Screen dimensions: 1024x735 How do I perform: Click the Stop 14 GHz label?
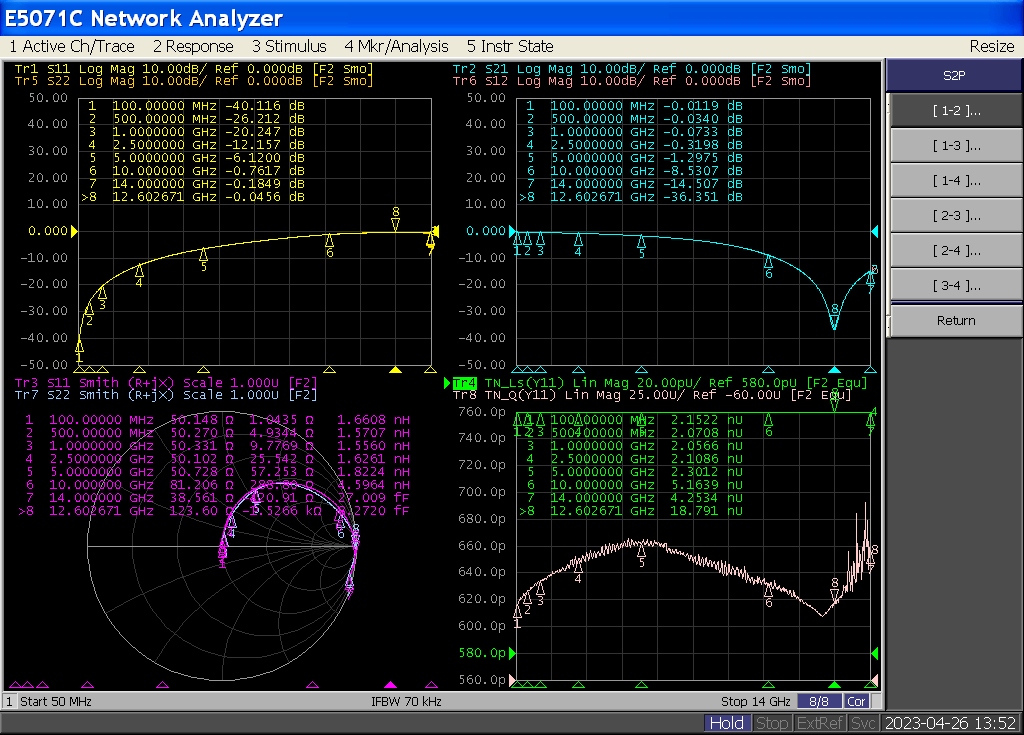(756, 702)
